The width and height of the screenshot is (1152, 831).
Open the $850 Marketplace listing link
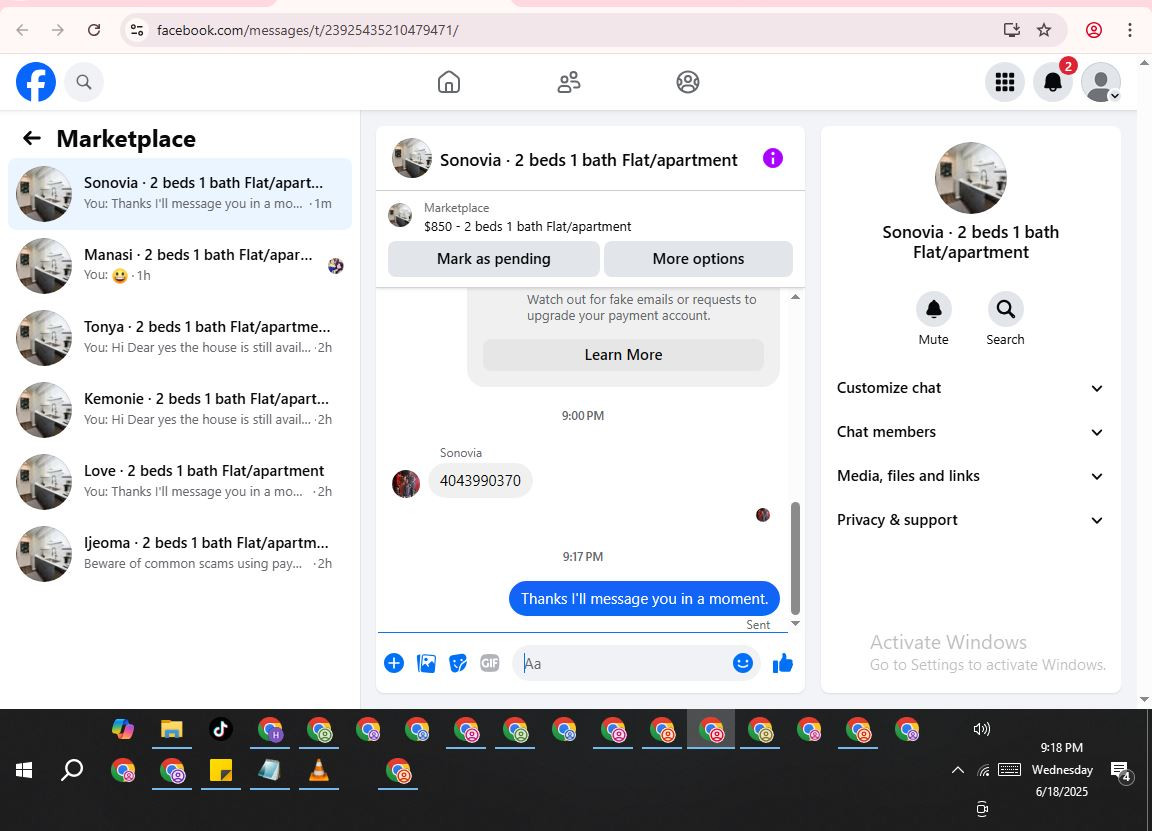(x=527, y=226)
